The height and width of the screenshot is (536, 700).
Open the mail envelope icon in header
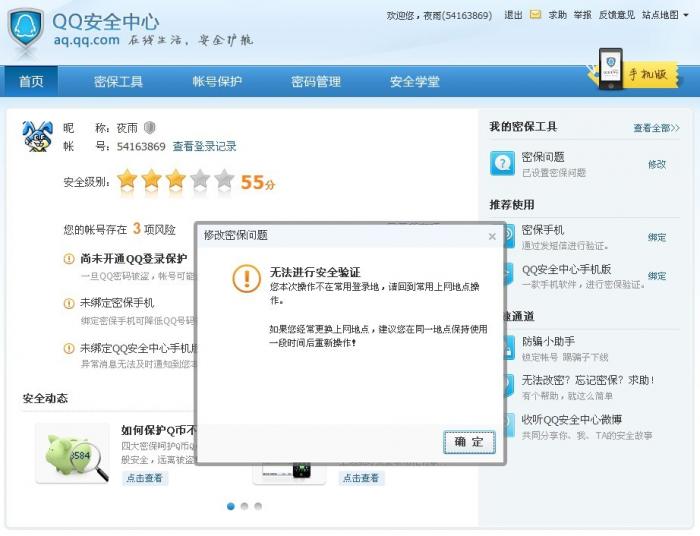tap(535, 15)
